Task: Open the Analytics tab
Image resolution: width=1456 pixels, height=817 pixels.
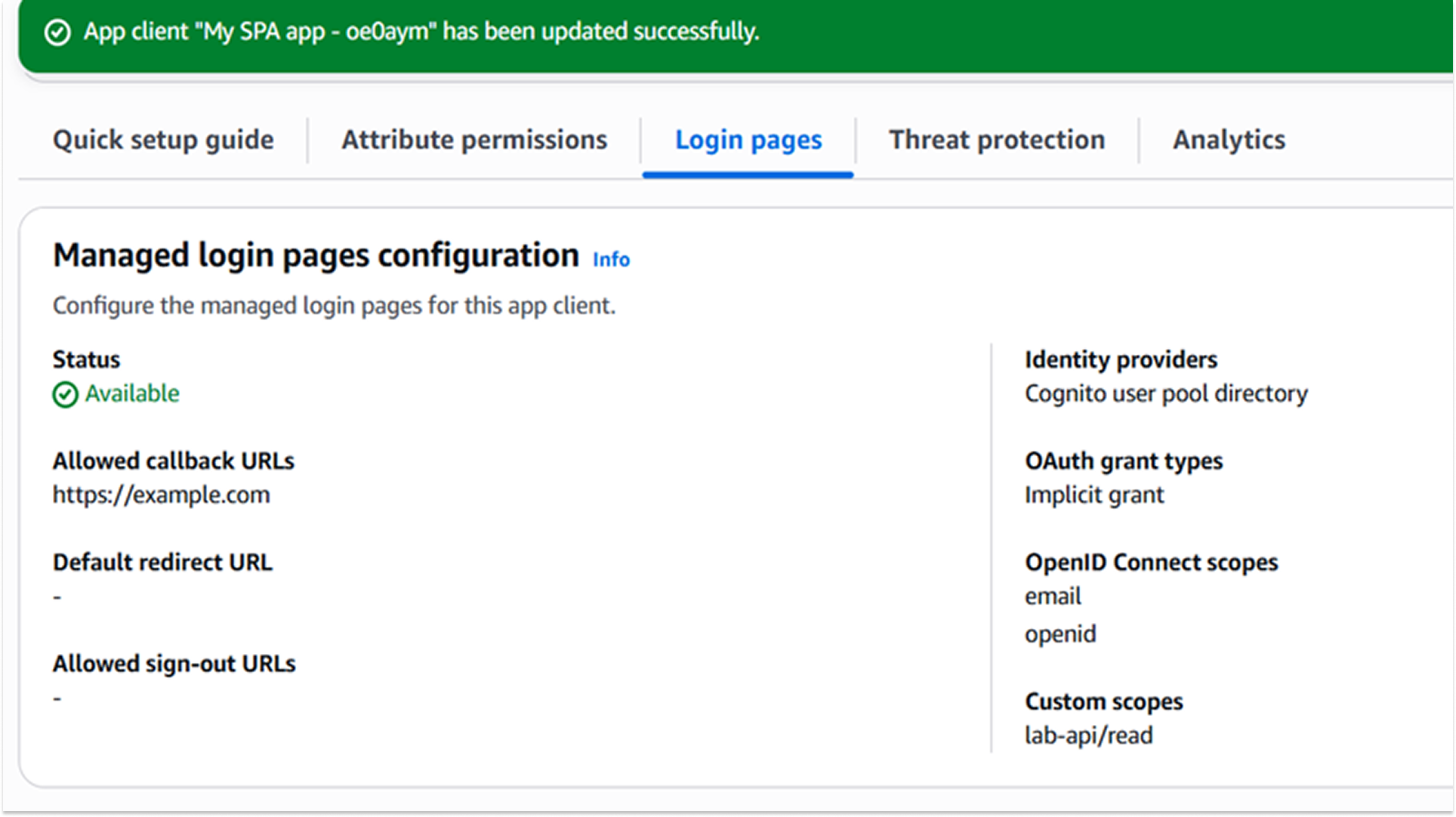Action: [x=1228, y=140]
